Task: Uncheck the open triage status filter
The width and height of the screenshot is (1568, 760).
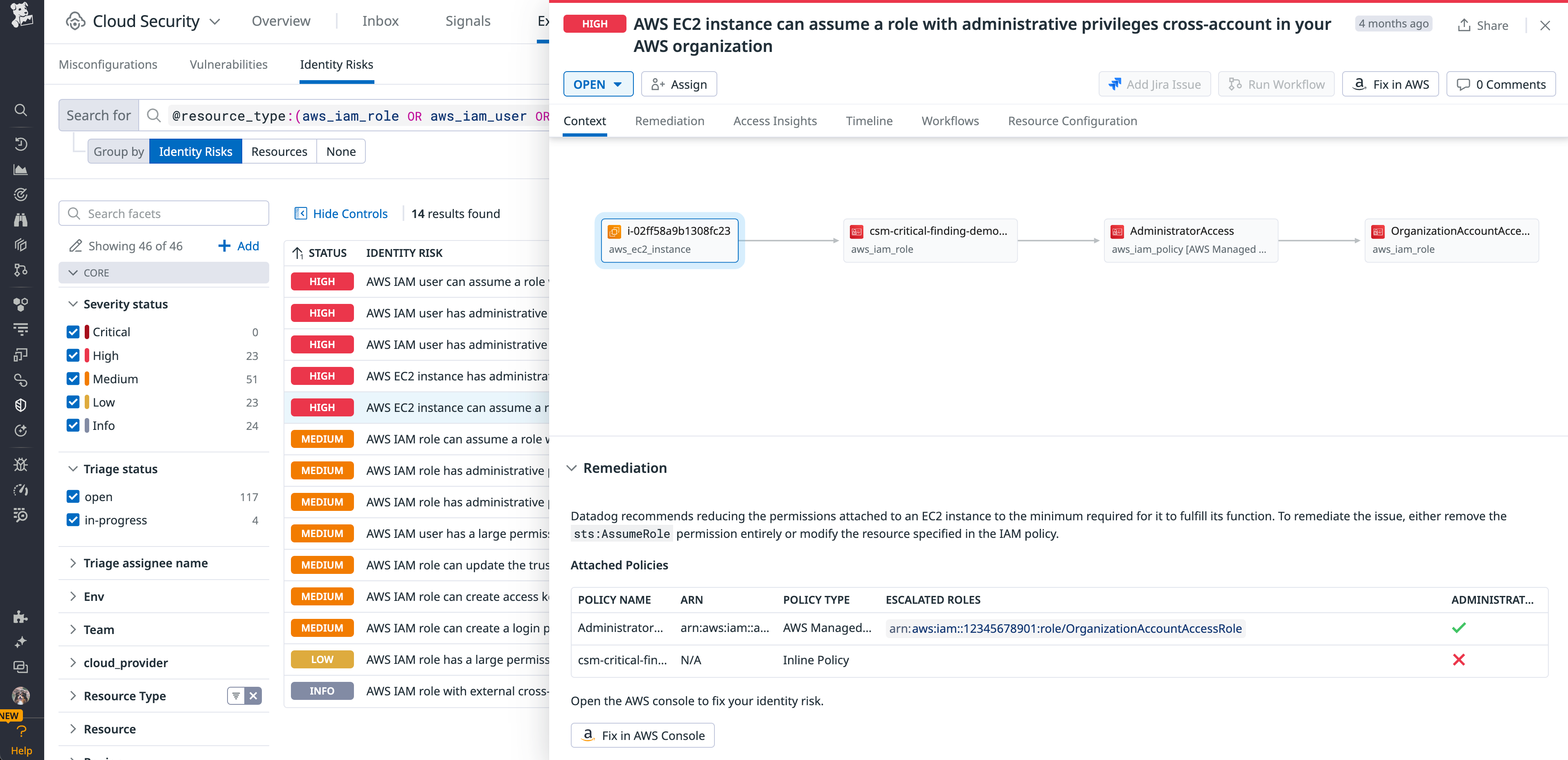Action: pyautogui.click(x=73, y=497)
